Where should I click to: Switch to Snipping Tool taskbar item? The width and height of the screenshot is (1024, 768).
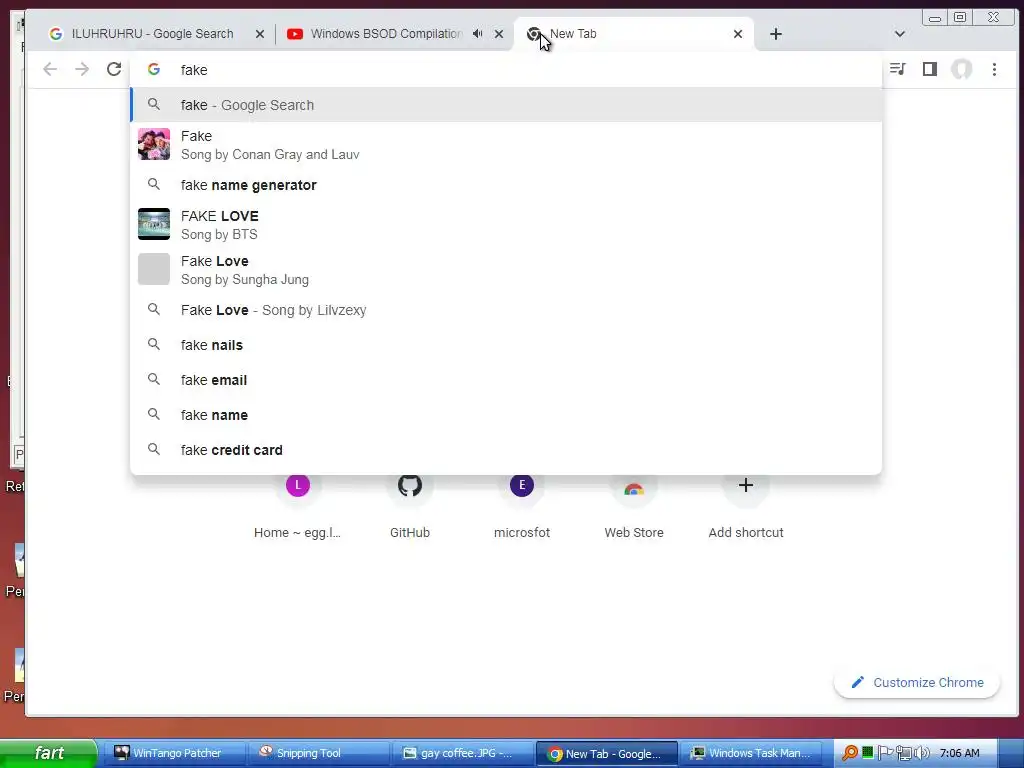point(319,753)
